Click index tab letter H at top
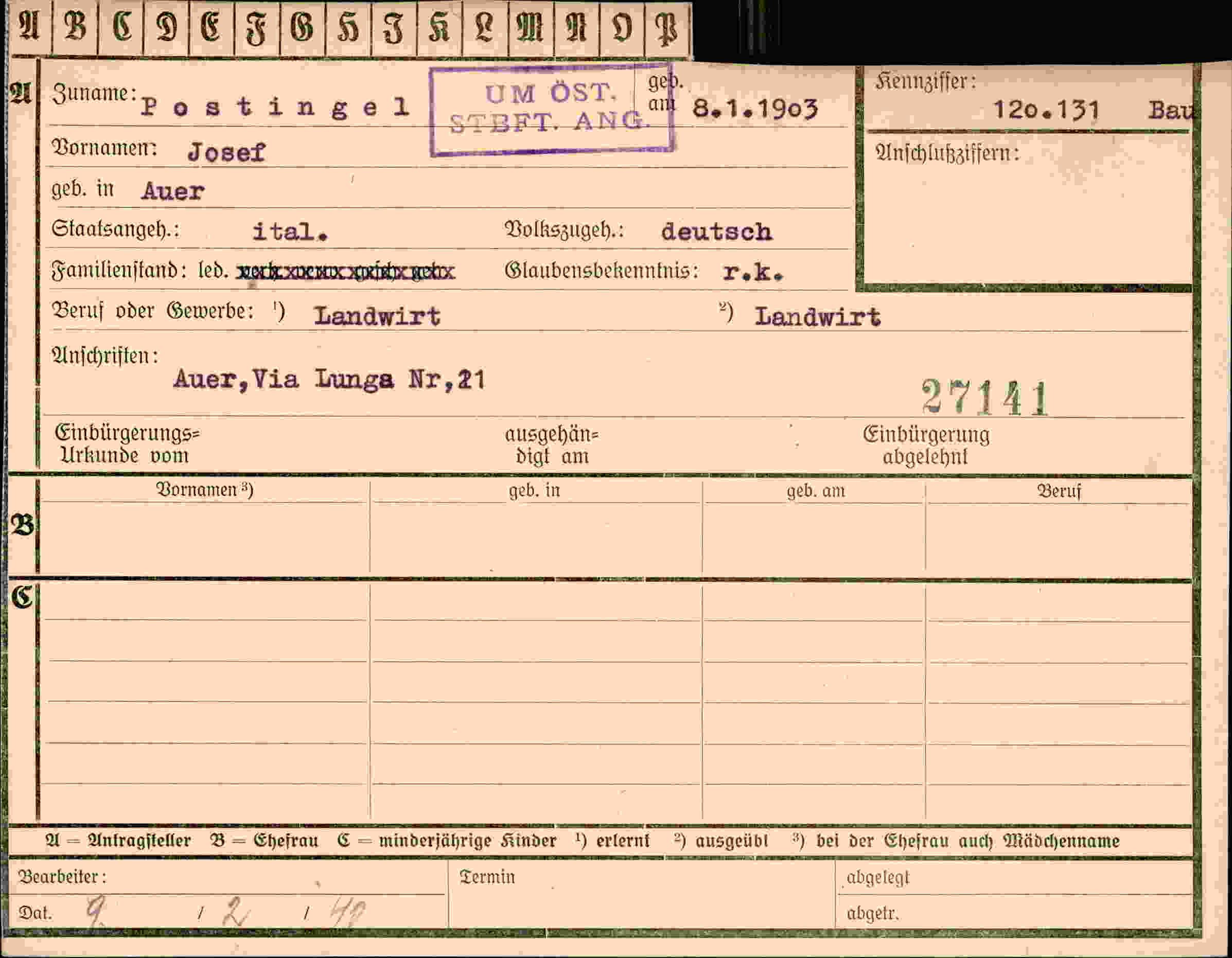The width and height of the screenshot is (1232, 958). 348,28
